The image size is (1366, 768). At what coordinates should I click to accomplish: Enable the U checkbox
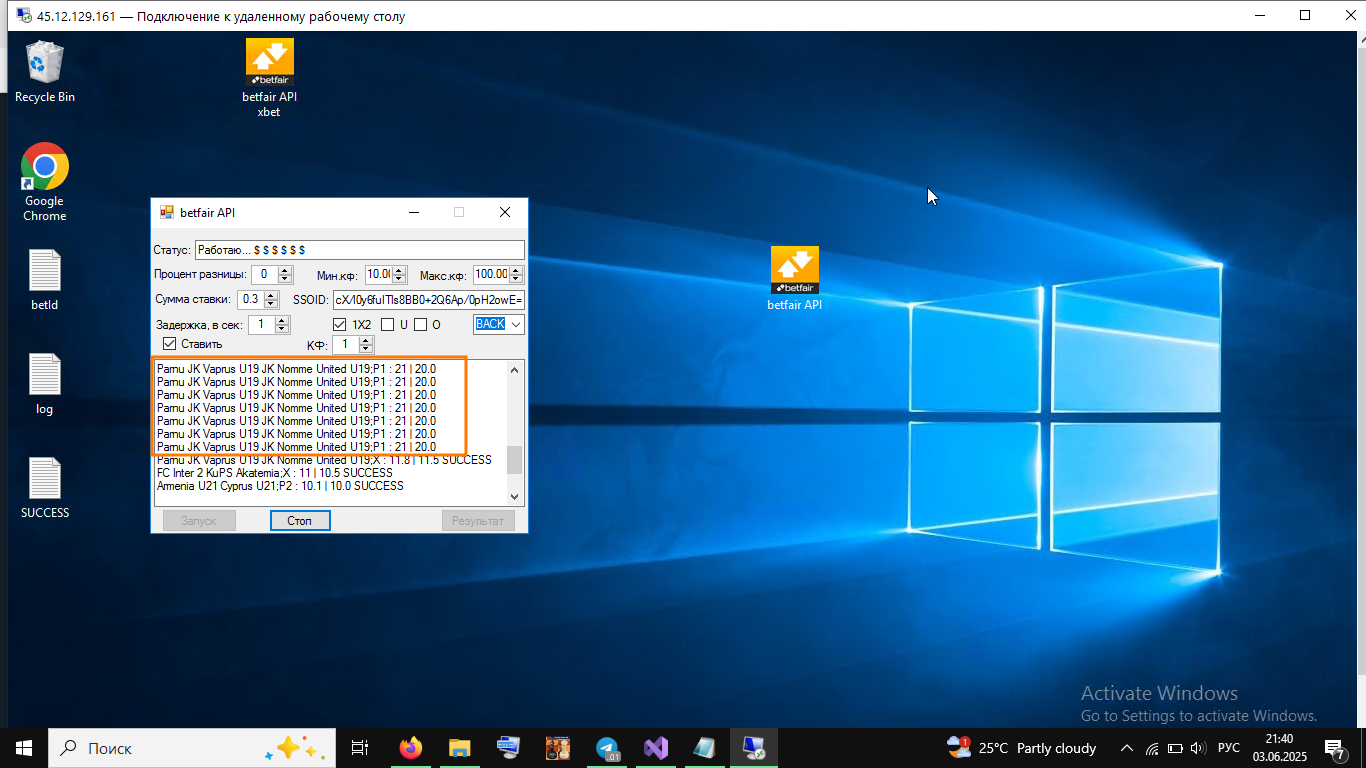pos(388,324)
